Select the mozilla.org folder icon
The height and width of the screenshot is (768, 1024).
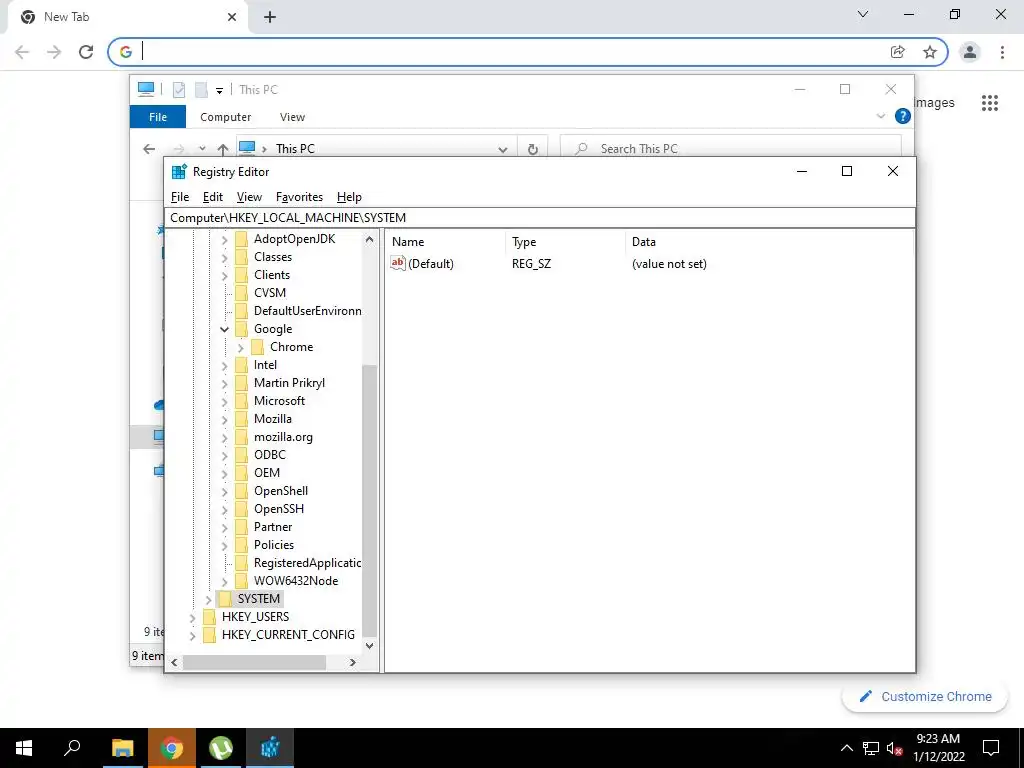tap(242, 437)
